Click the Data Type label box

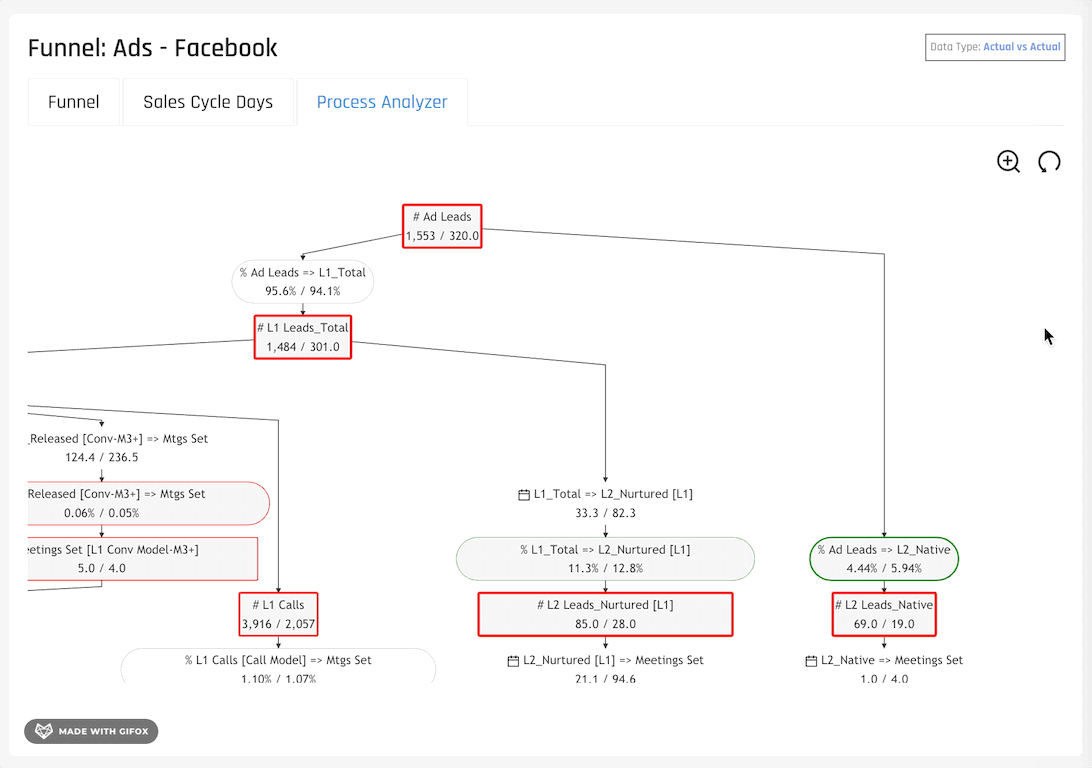click(x=995, y=47)
